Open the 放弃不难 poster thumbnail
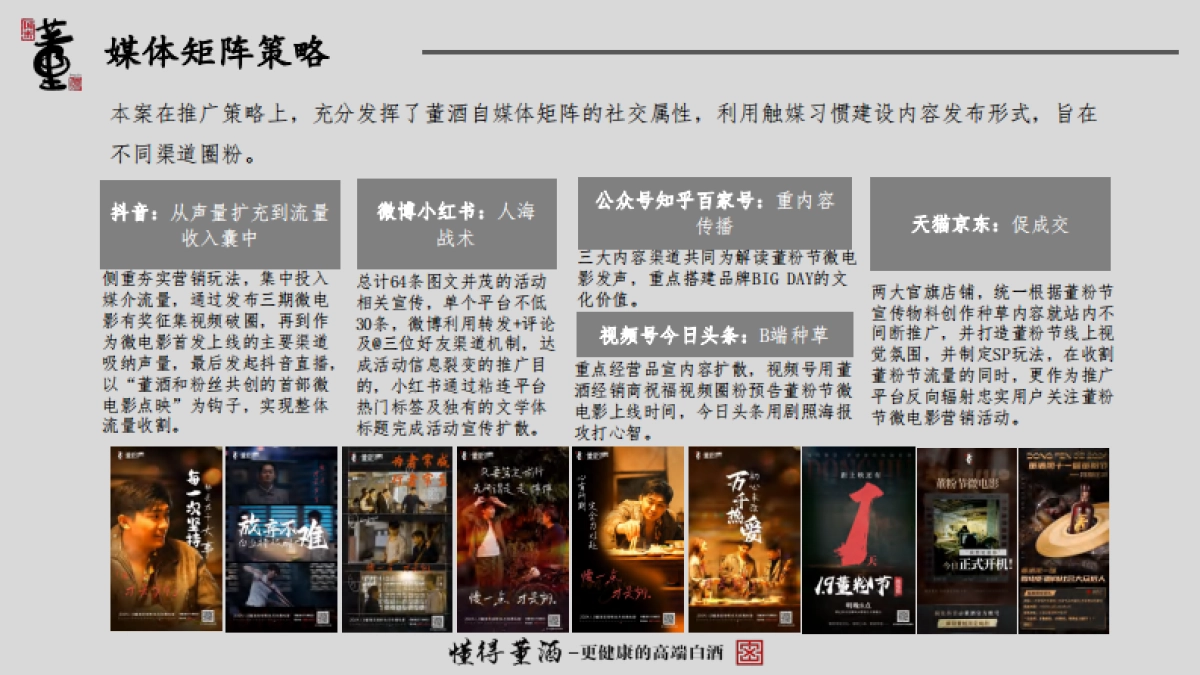 click(x=281, y=538)
